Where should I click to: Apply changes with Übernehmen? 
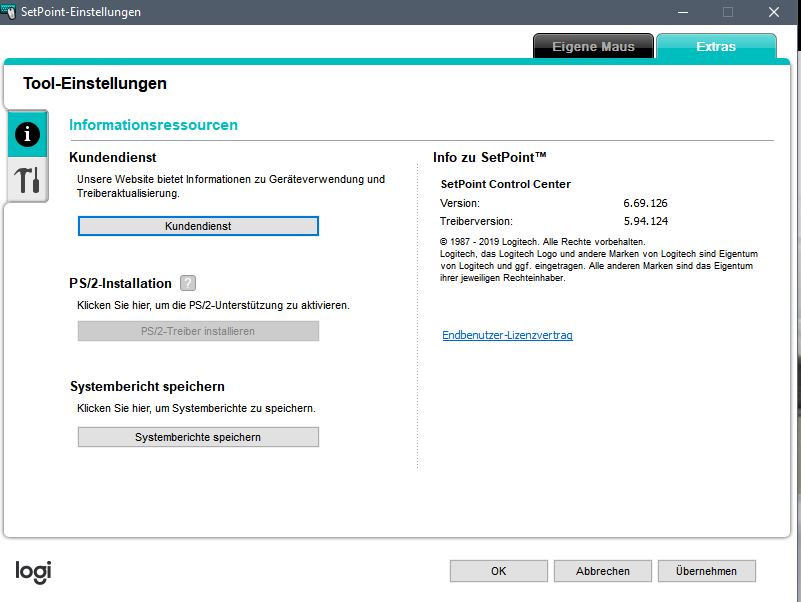(706, 571)
